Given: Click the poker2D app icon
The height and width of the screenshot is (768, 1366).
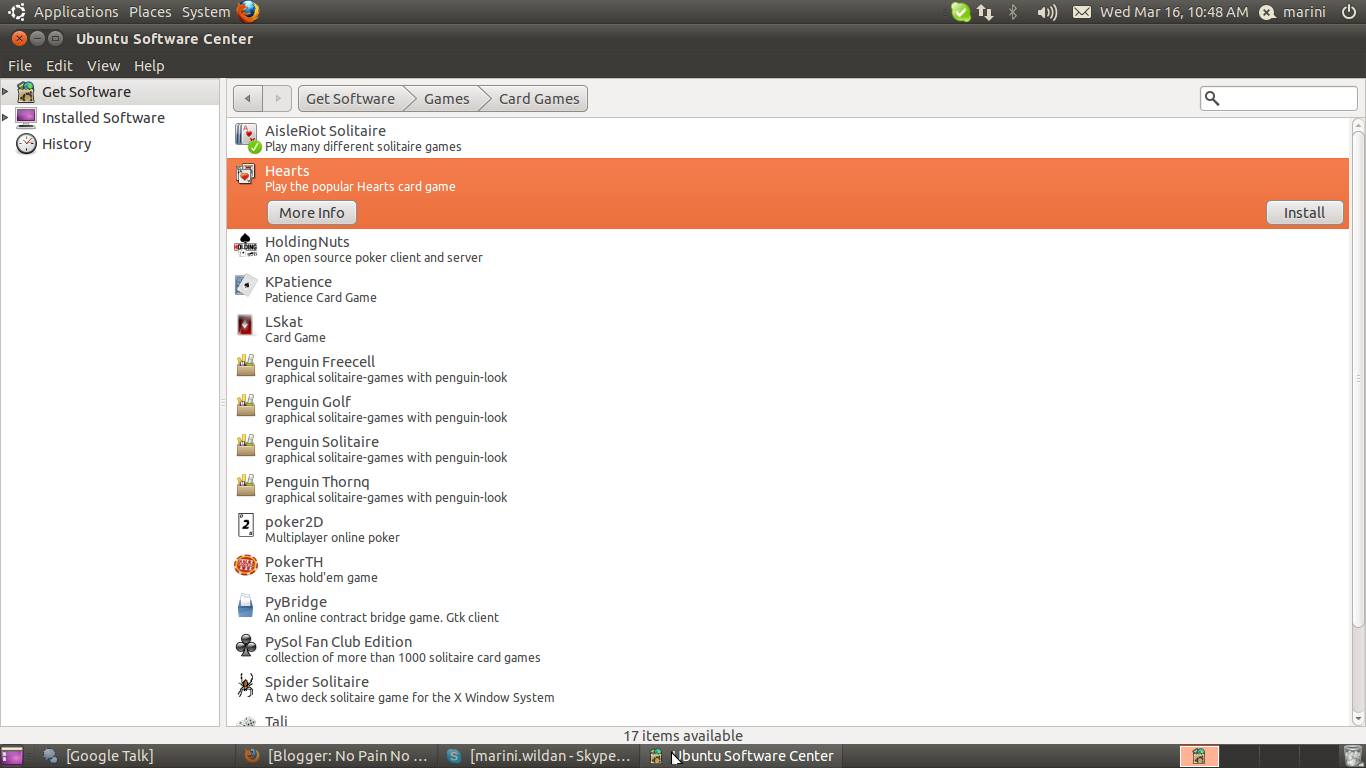Looking at the screenshot, I should point(245,525).
